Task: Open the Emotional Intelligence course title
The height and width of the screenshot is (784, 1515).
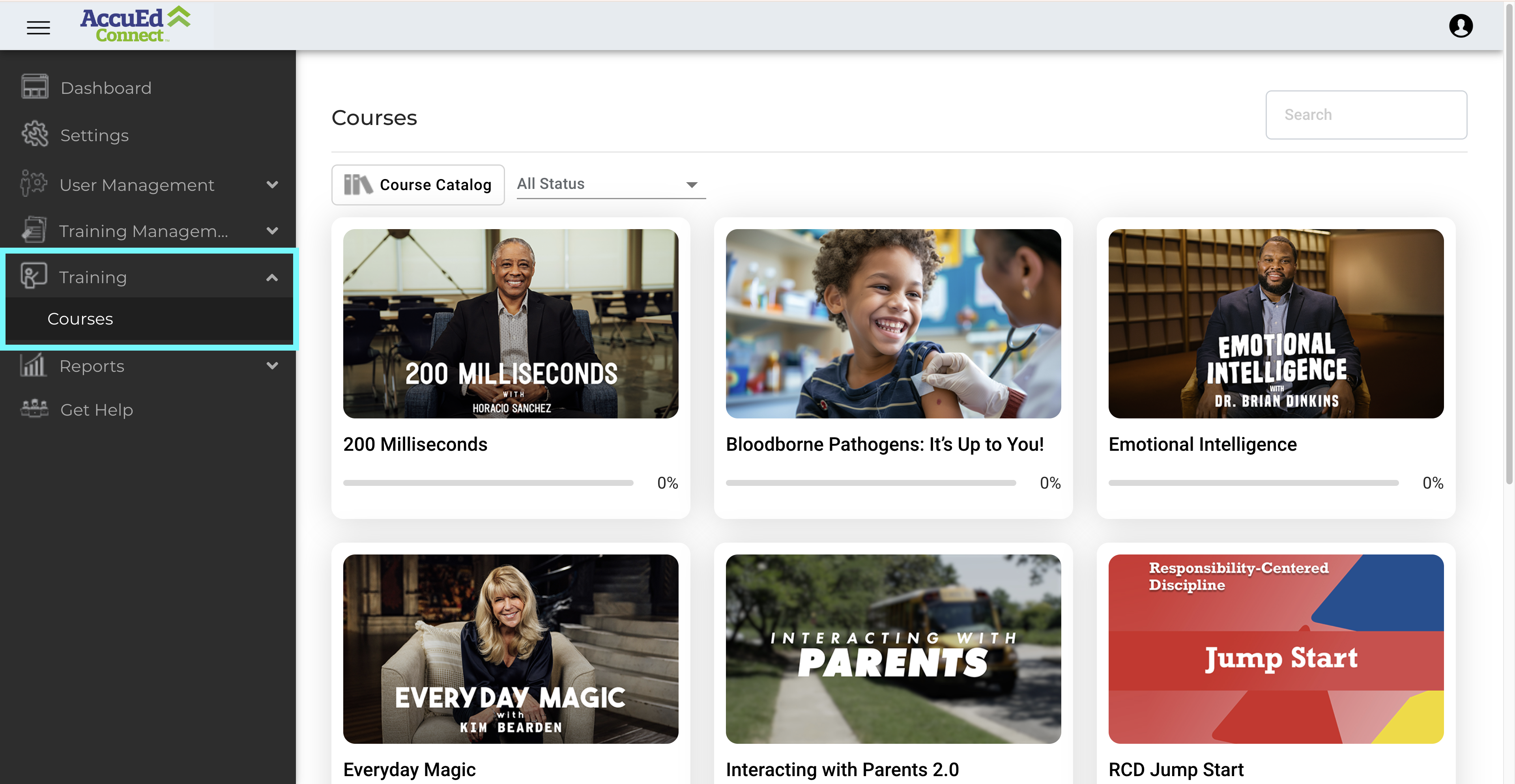Action: coord(1202,444)
